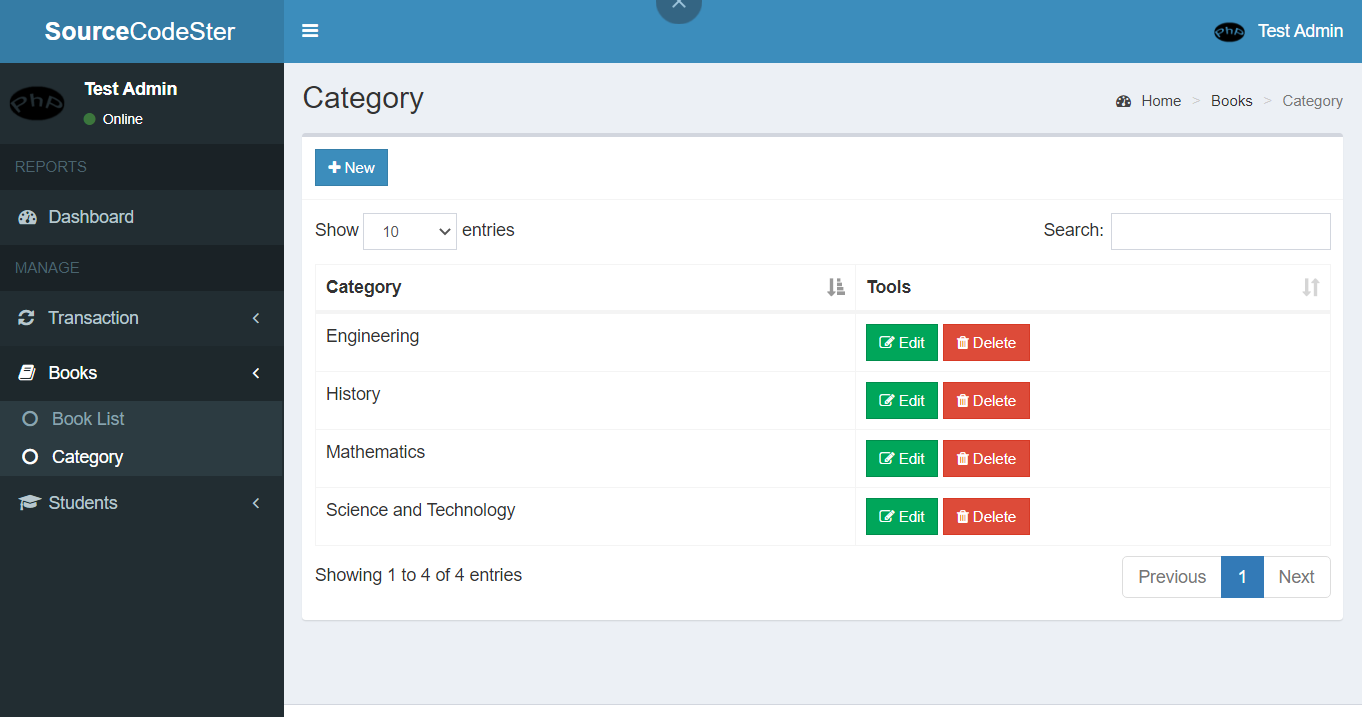This screenshot has height=717, width=1362.
Task: Open the hamburger menu icon
Action: (310, 31)
